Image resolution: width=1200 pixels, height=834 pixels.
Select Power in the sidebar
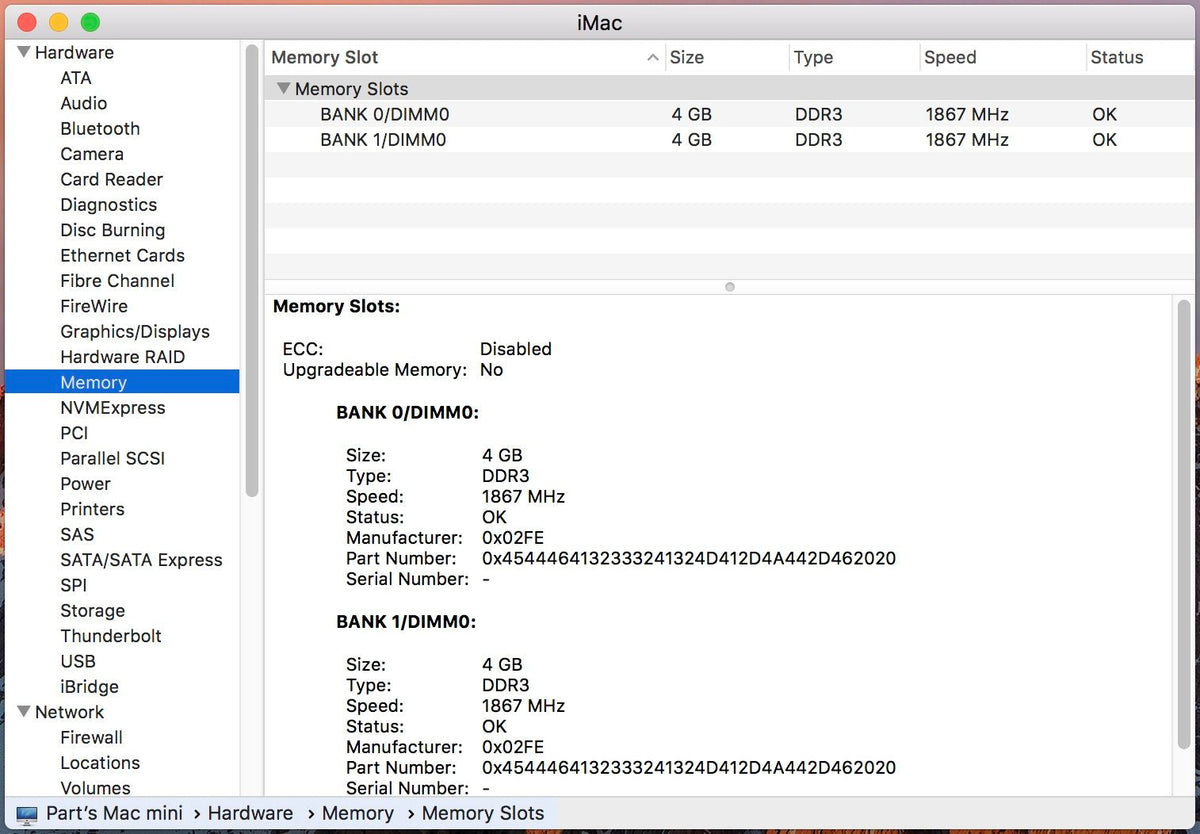click(85, 484)
